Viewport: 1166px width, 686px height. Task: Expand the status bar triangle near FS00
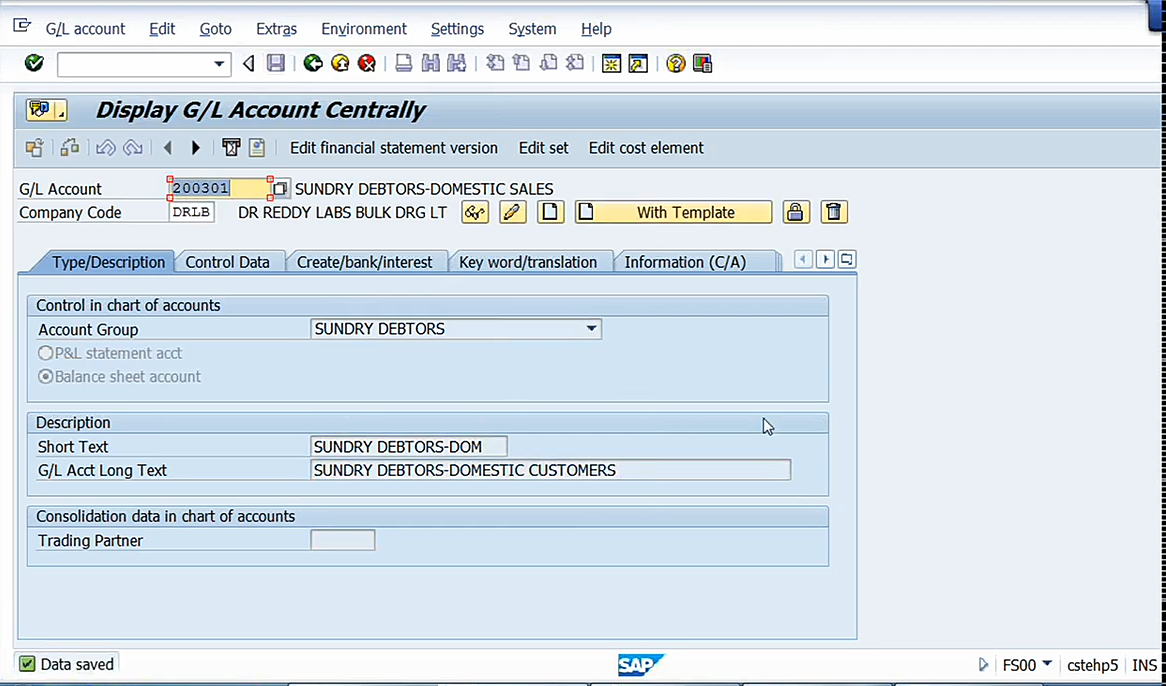click(x=984, y=664)
